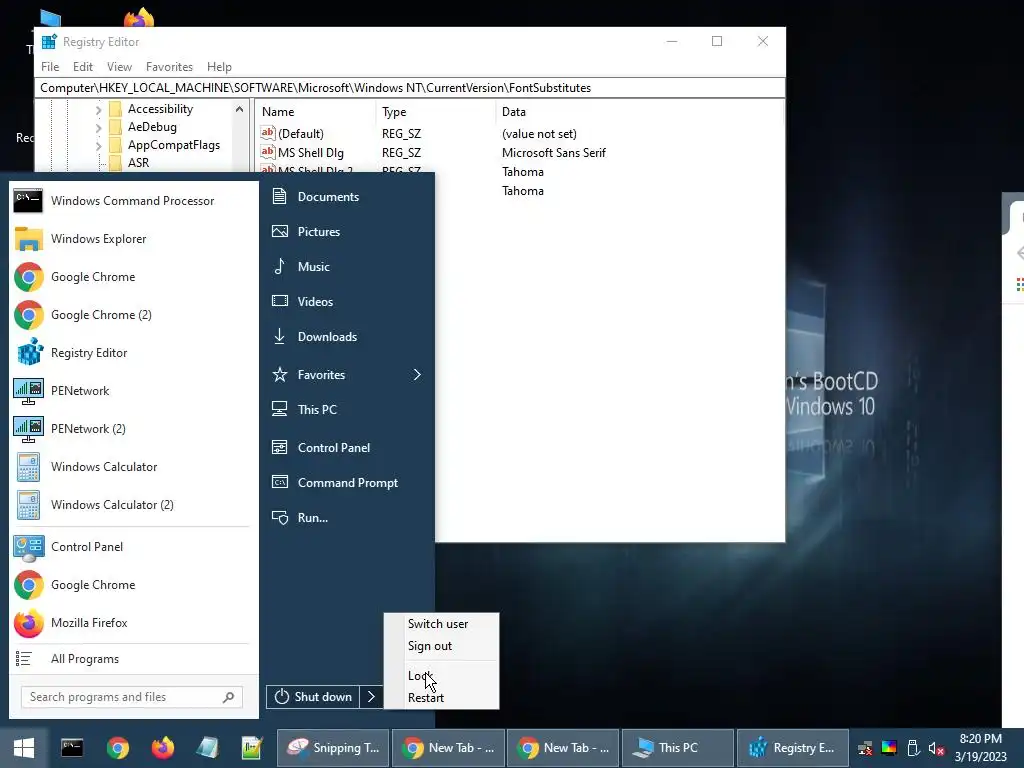
Task: Launch Windows Explorer from Start menu
Action: click(x=133, y=239)
